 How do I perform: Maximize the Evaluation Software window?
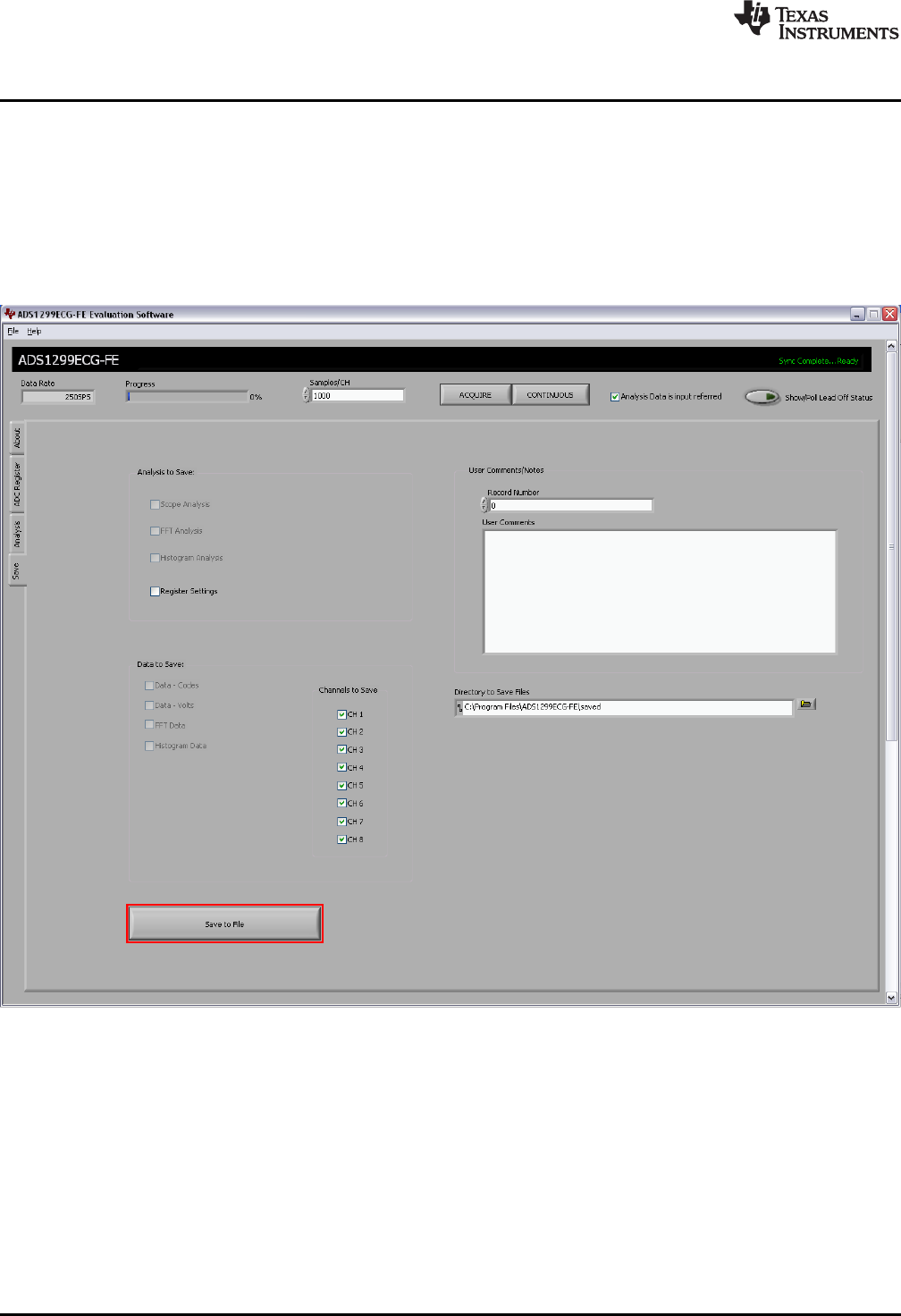[x=873, y=315]
